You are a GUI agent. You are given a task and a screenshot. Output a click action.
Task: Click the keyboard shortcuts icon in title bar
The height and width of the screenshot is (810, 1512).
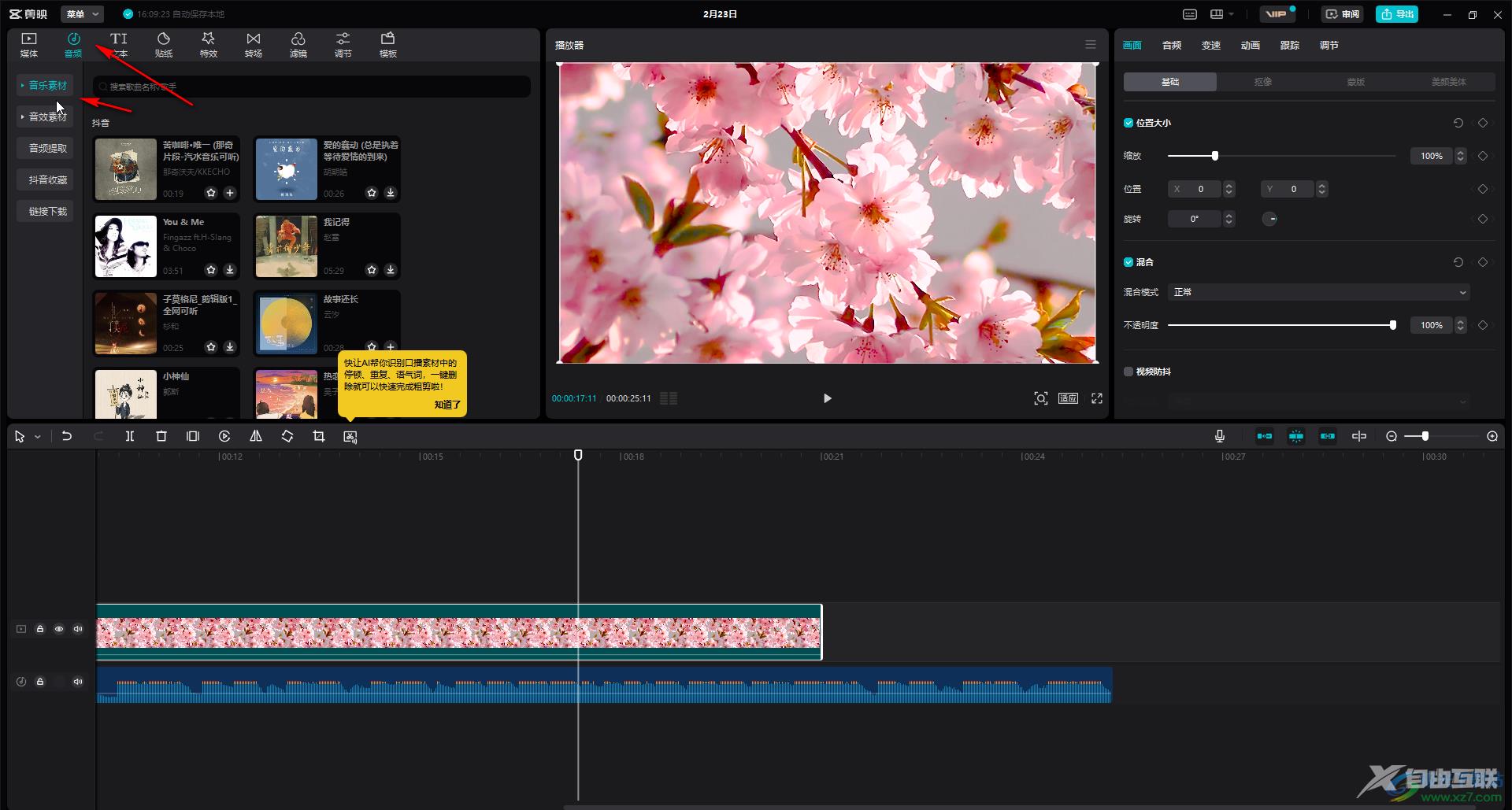click(x=1190, y=14)
